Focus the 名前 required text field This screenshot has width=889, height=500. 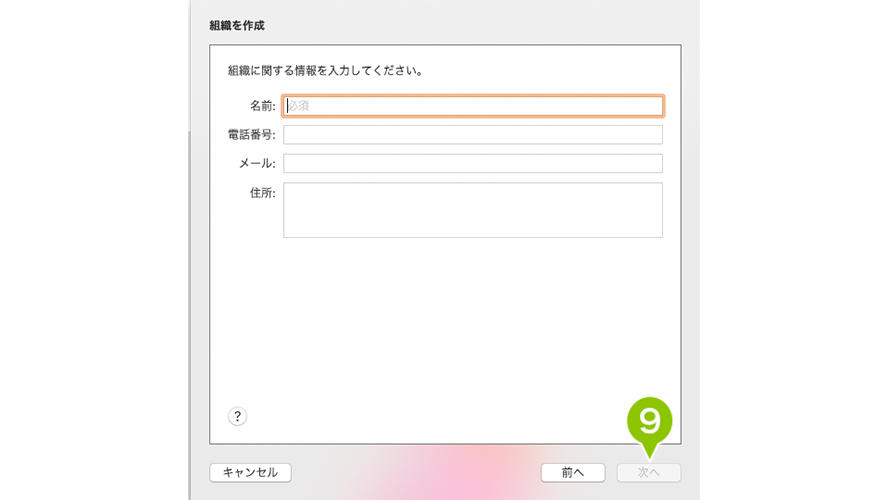tap(473, 106)
